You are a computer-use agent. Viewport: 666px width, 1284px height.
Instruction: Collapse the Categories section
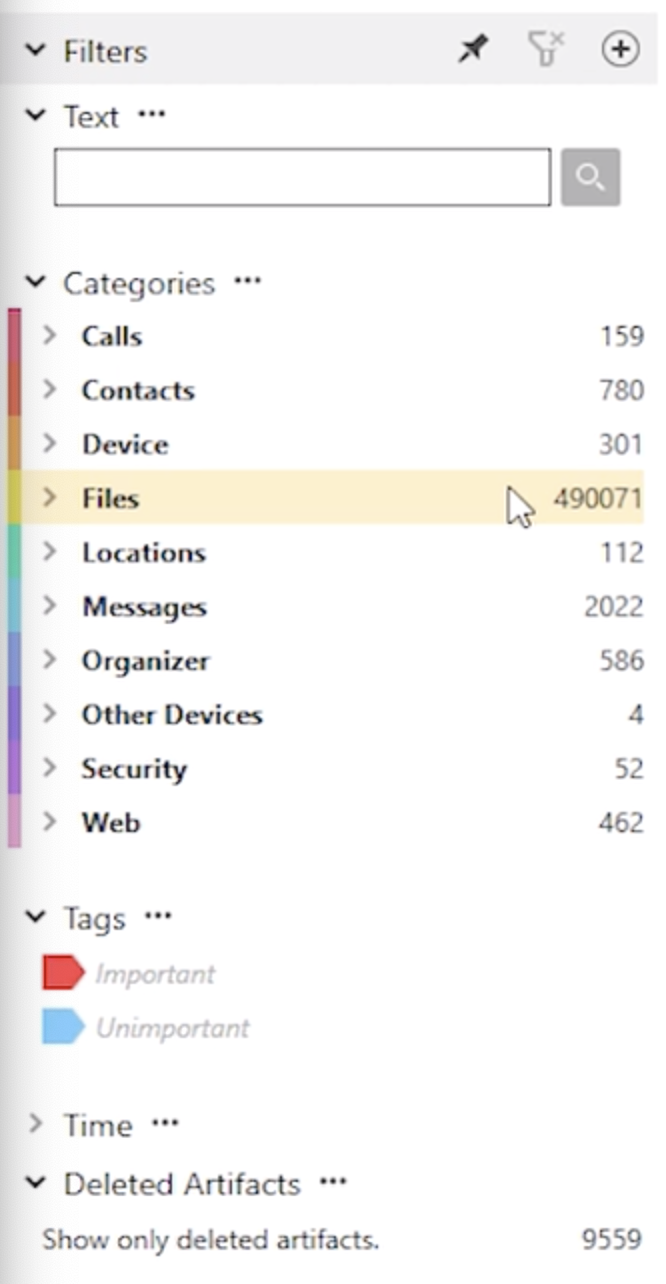coord(36,283)
